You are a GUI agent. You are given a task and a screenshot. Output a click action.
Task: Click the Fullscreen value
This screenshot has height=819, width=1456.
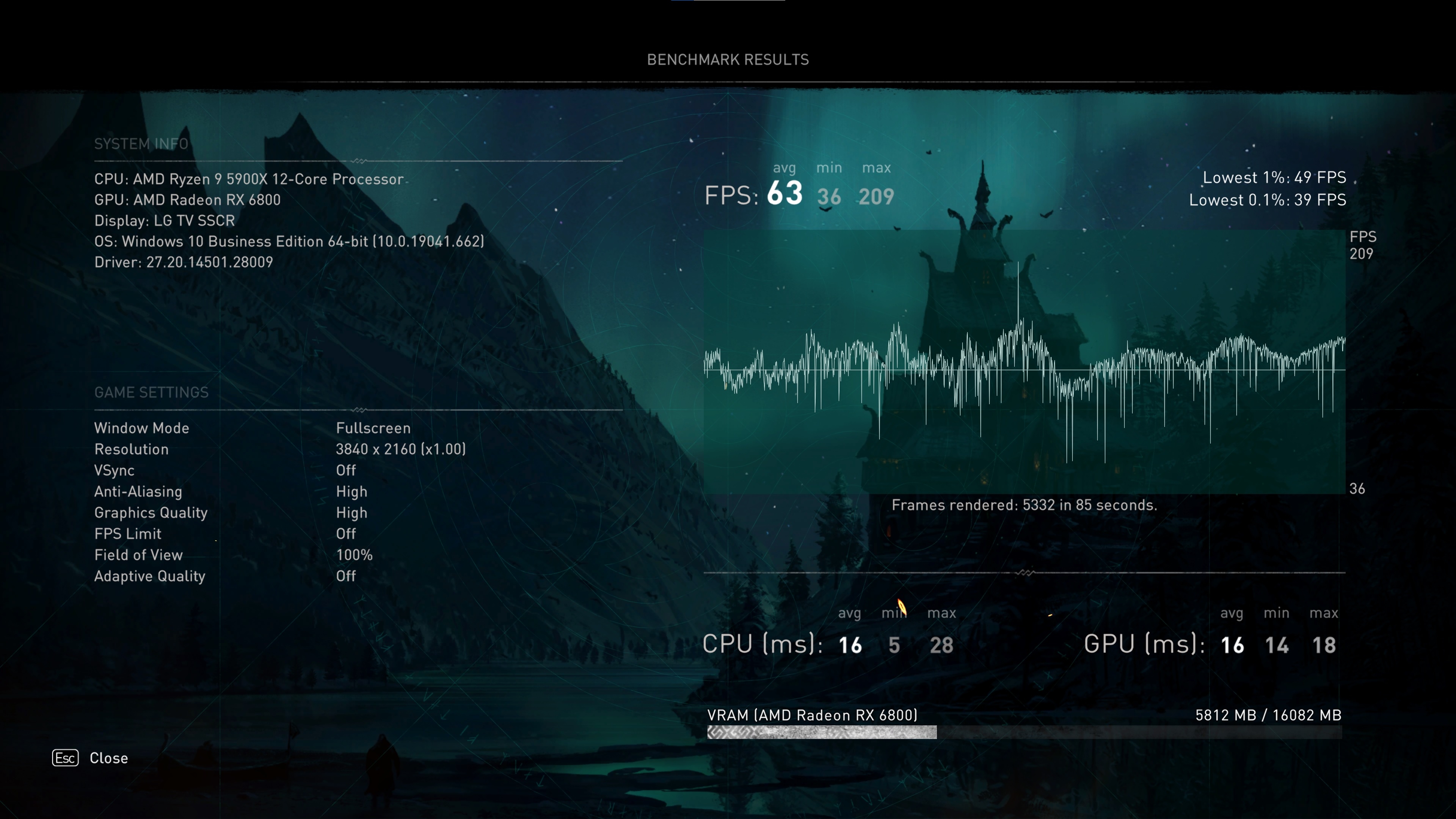(x=373, y=428)
